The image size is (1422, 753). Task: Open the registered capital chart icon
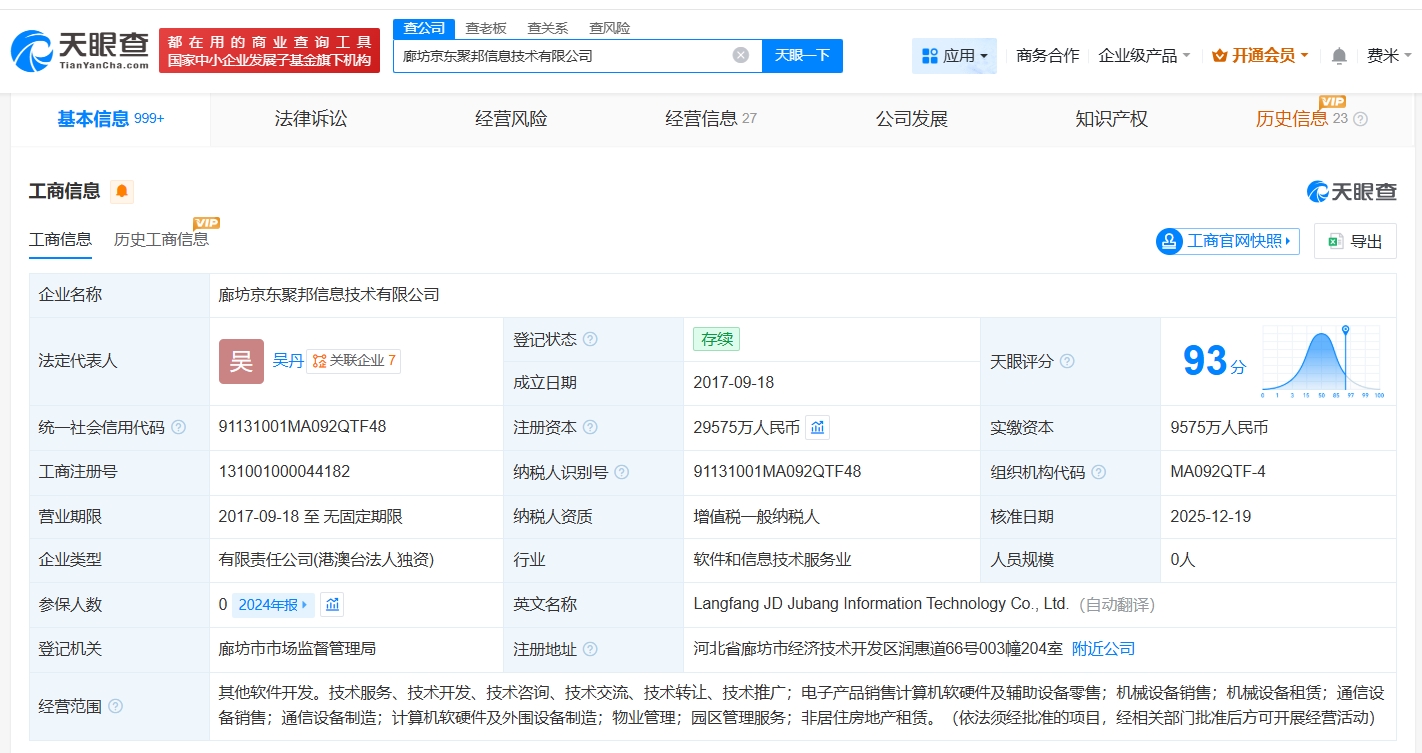coord(817,428)
